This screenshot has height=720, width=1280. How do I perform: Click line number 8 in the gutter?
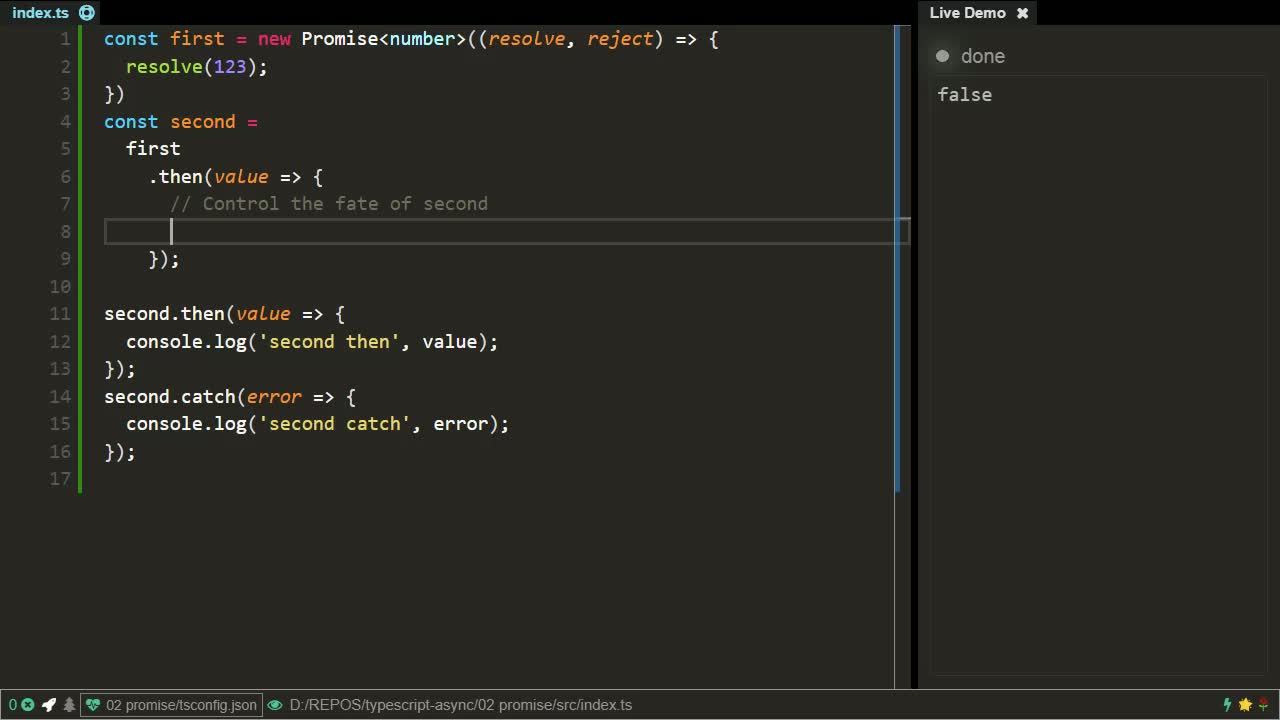pyautogui.click(x=65, y=231)
